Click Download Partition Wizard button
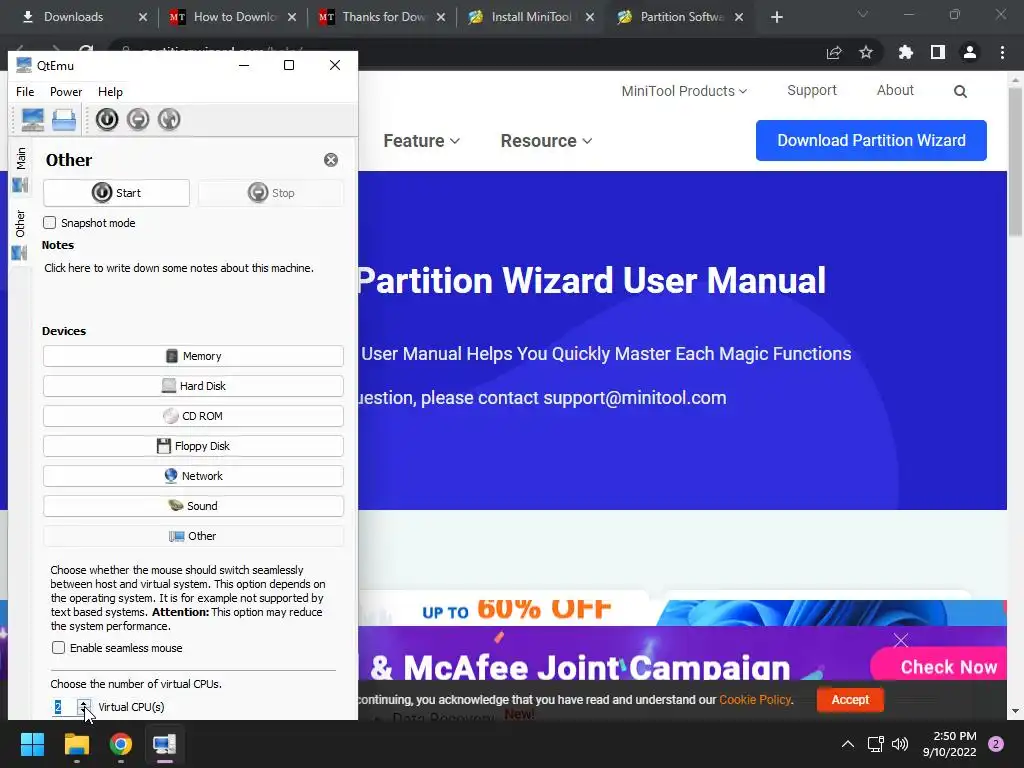 point(871,140)
